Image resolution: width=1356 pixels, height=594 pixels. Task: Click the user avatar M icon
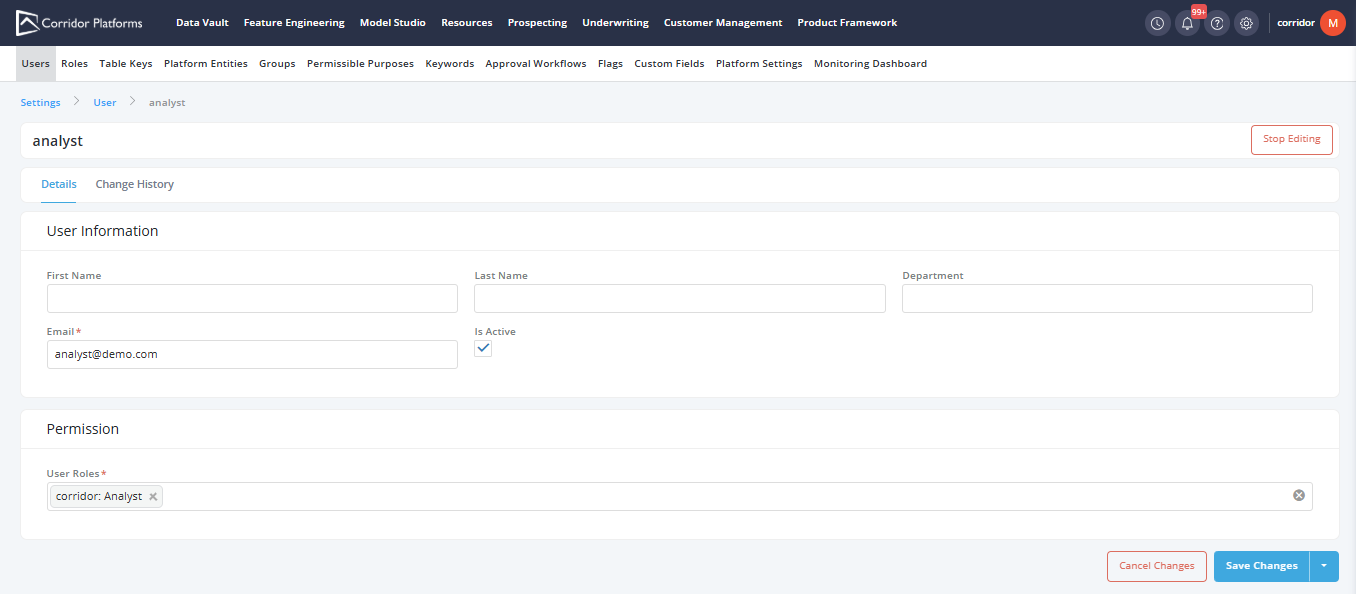click(x=1332, y=23)
